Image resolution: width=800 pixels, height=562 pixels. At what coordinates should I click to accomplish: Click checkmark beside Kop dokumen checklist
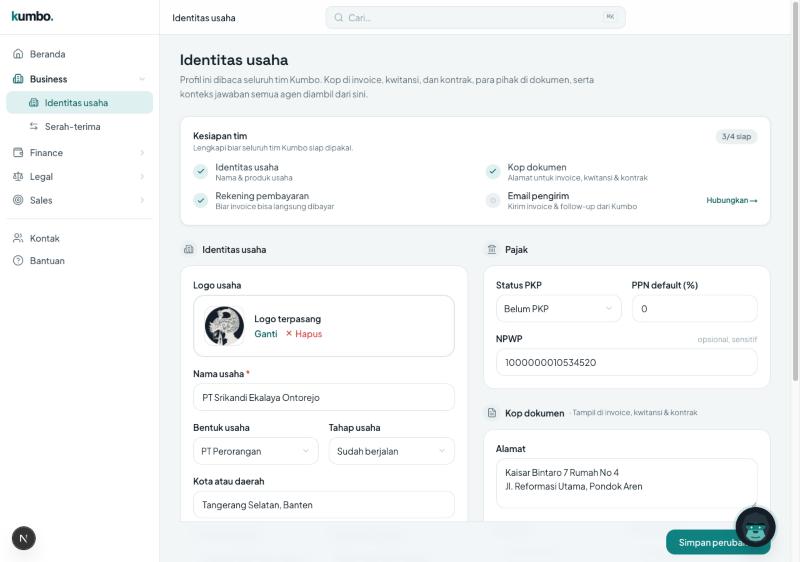pos(493,172)
